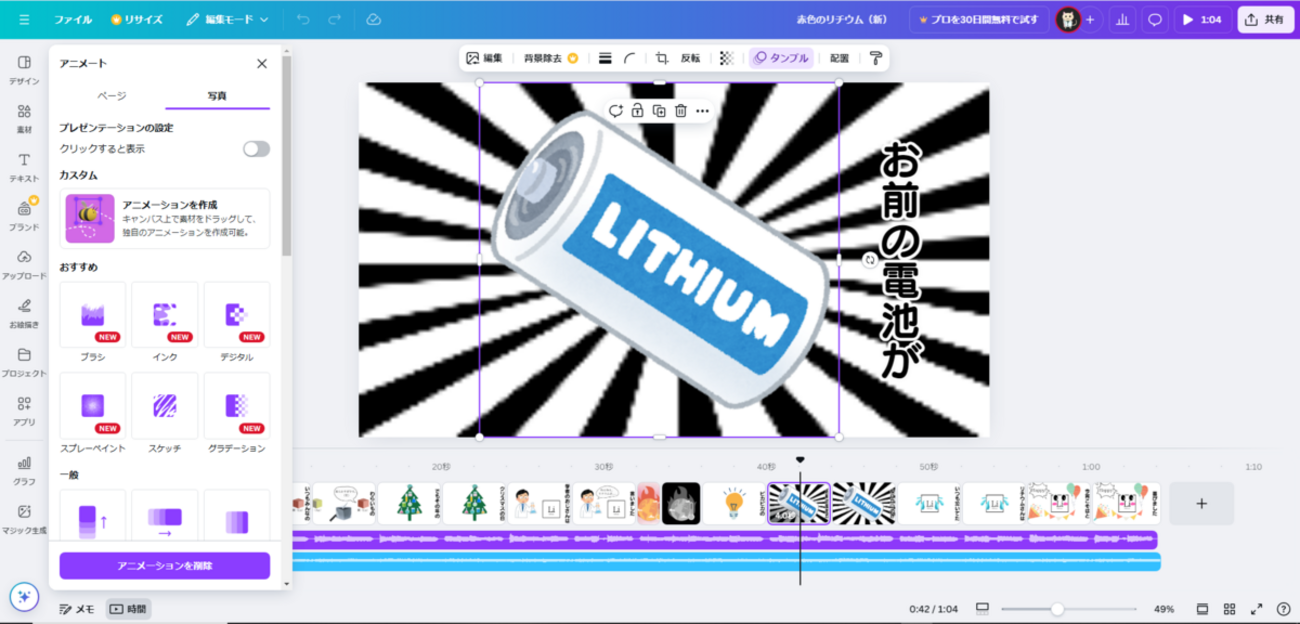
Task: Open the three-dot more options menu
Action: (702, 111)
